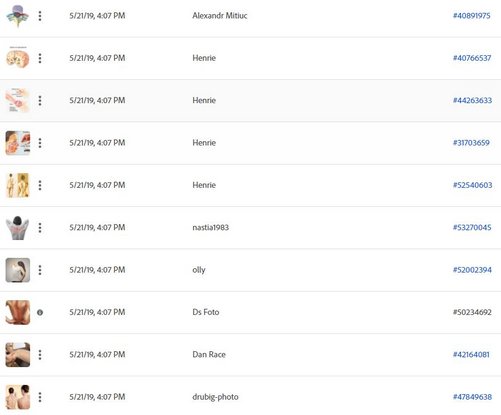Open three-dot menu for olly row

point(40,270)
